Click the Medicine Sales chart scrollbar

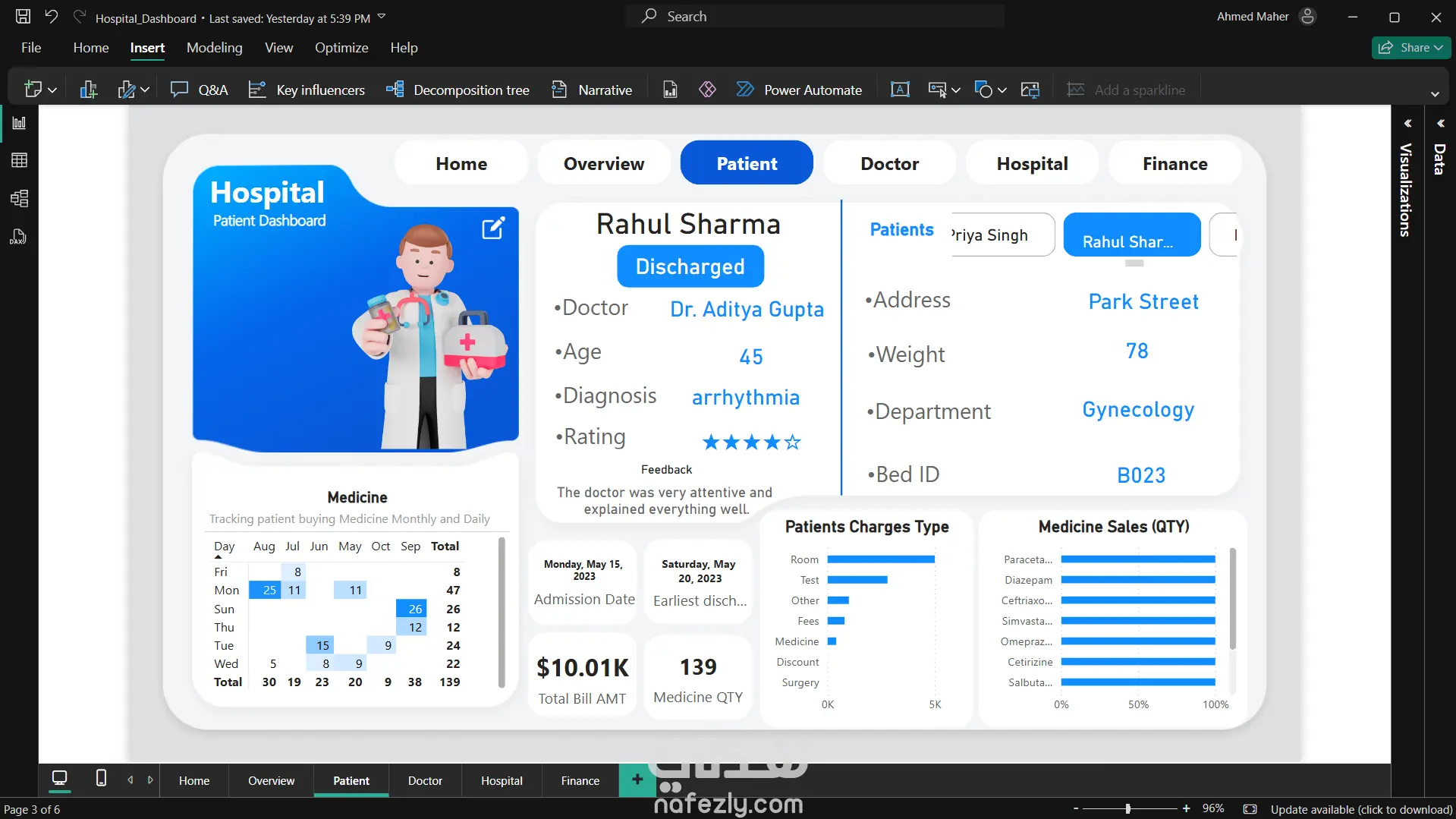tap(1232, 598)
